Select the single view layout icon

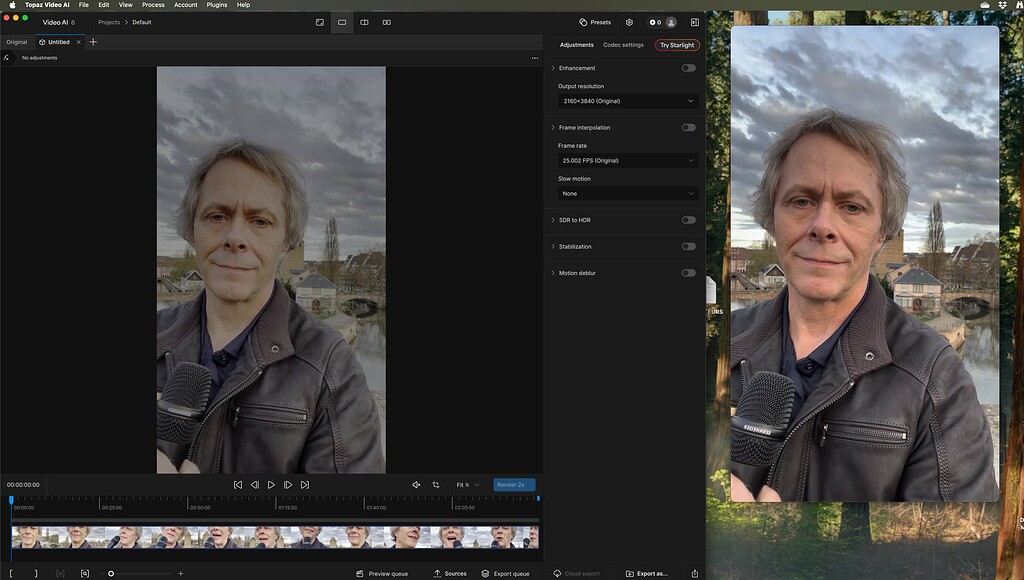[342, 22]
